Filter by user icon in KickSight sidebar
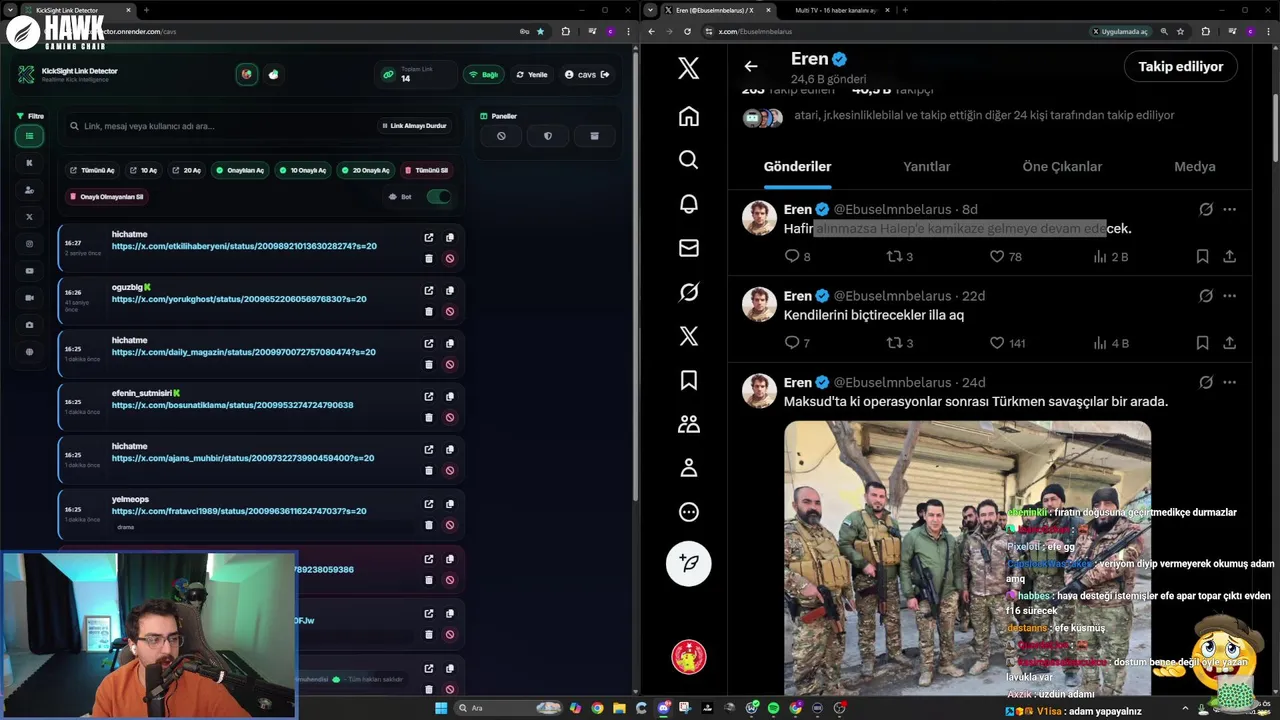This screenshot has height=720, width=1280. [29, 190]
